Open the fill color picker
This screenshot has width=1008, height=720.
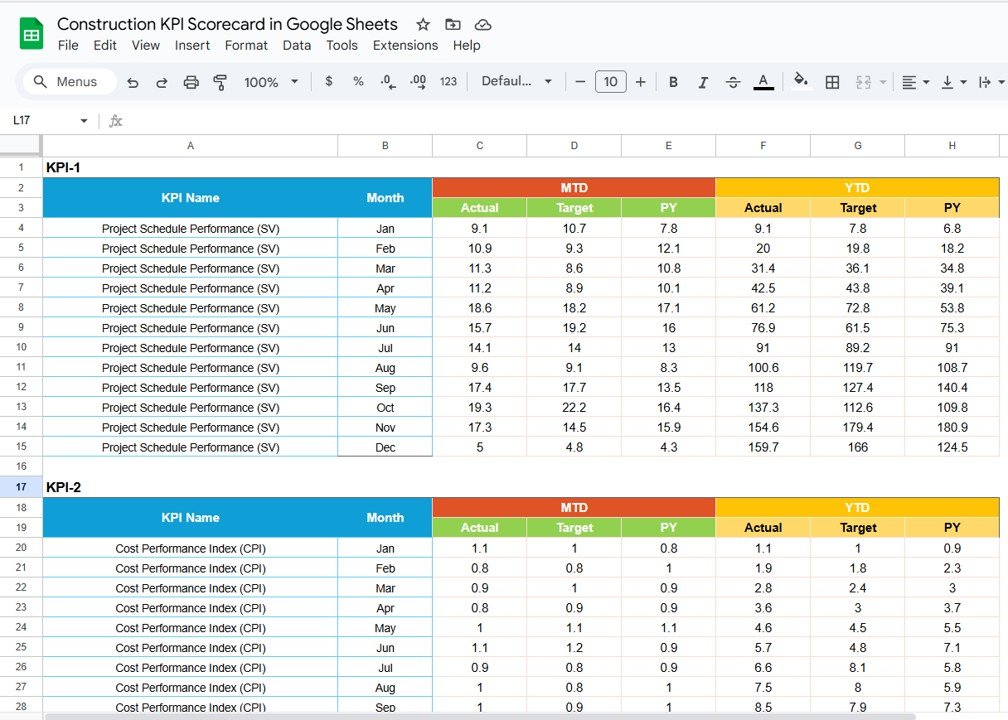click(800, 82)
